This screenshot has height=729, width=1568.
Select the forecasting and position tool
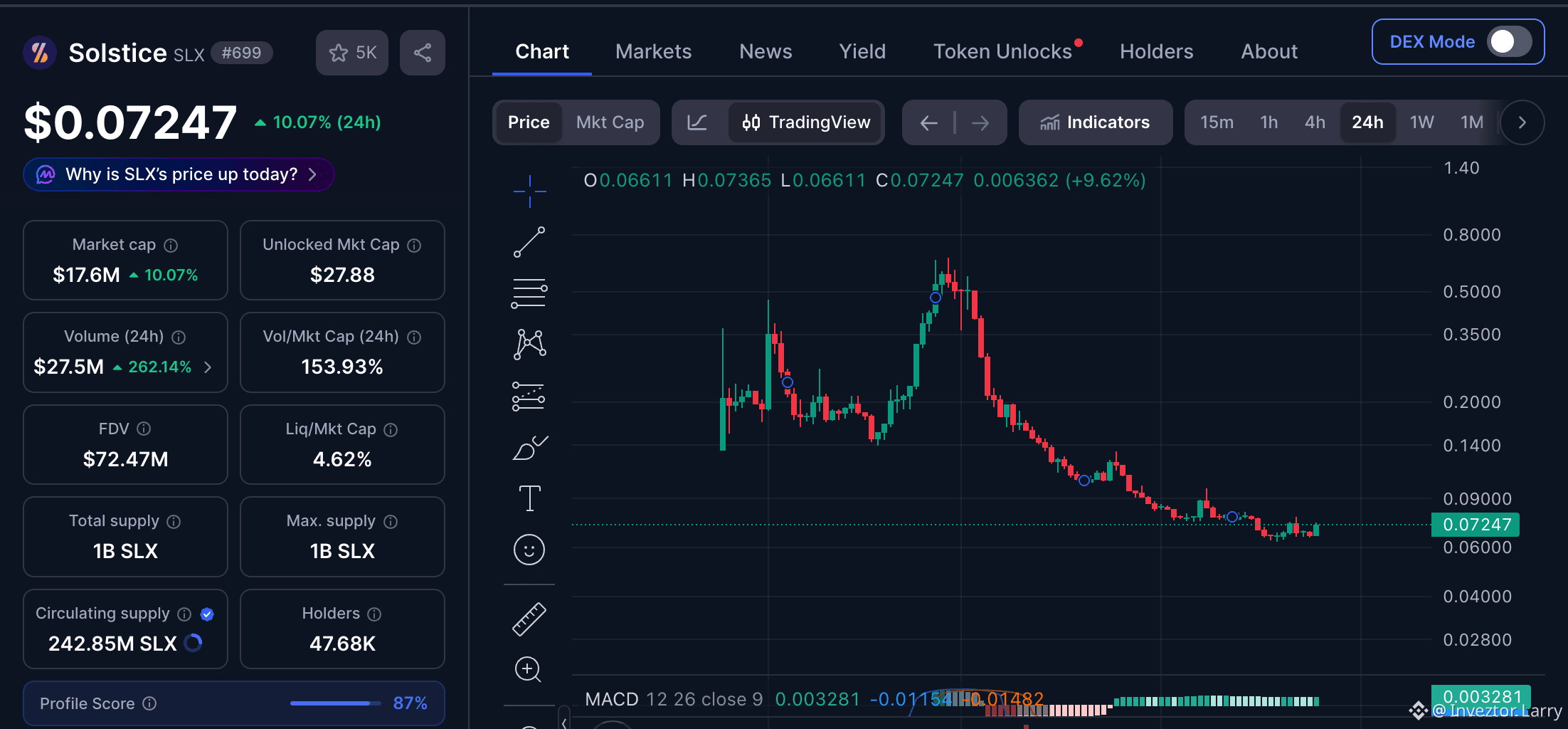(529, 396)
